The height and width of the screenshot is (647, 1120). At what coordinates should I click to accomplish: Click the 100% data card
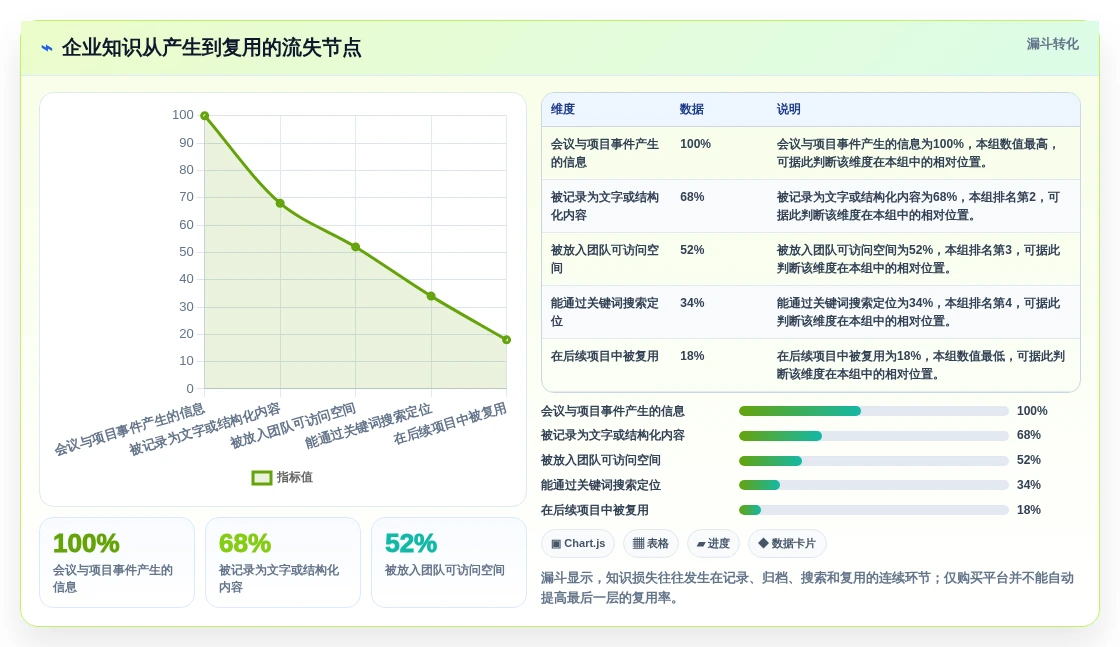117,563
